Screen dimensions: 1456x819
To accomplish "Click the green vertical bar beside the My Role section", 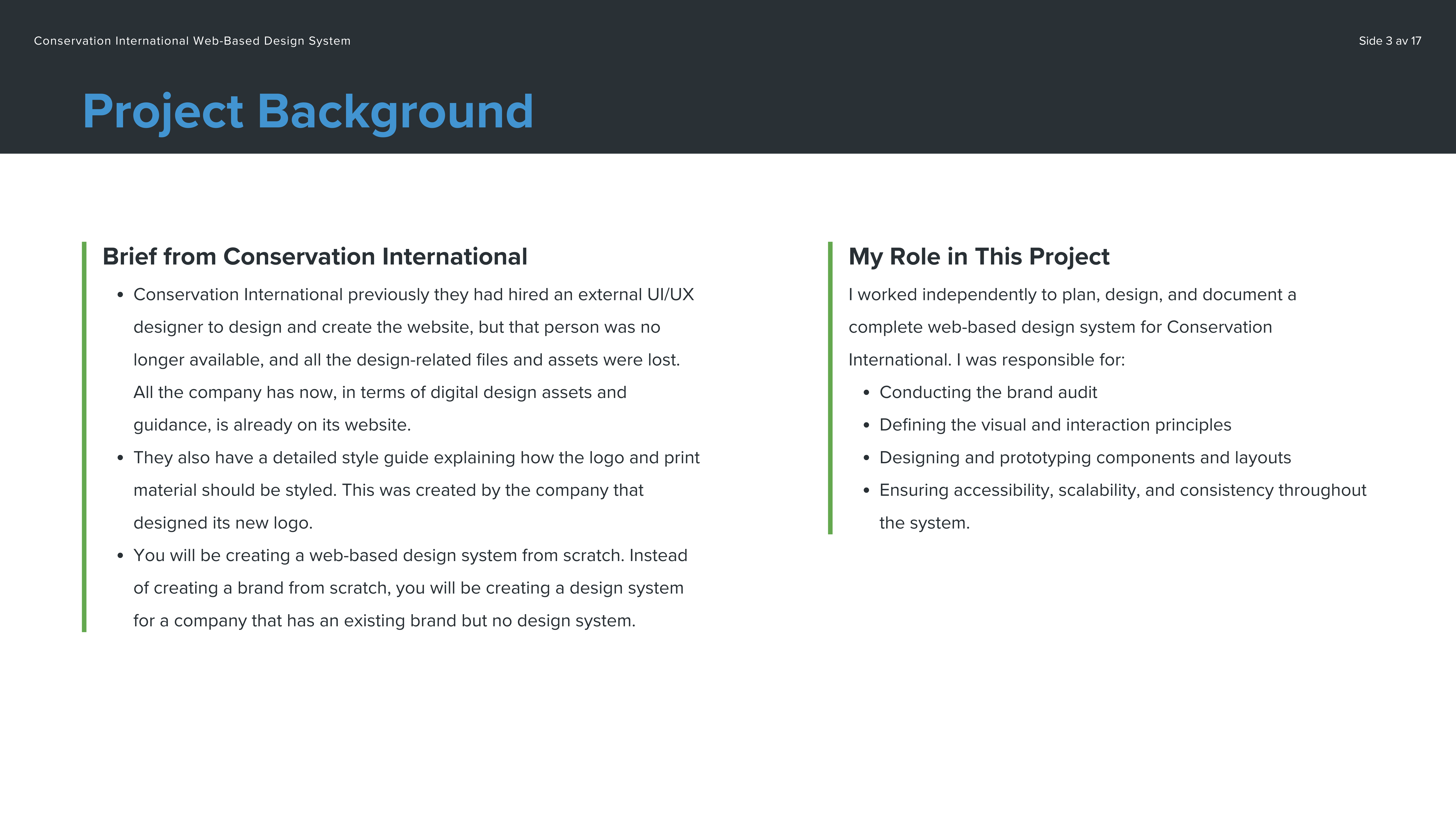I will [830, 388].
